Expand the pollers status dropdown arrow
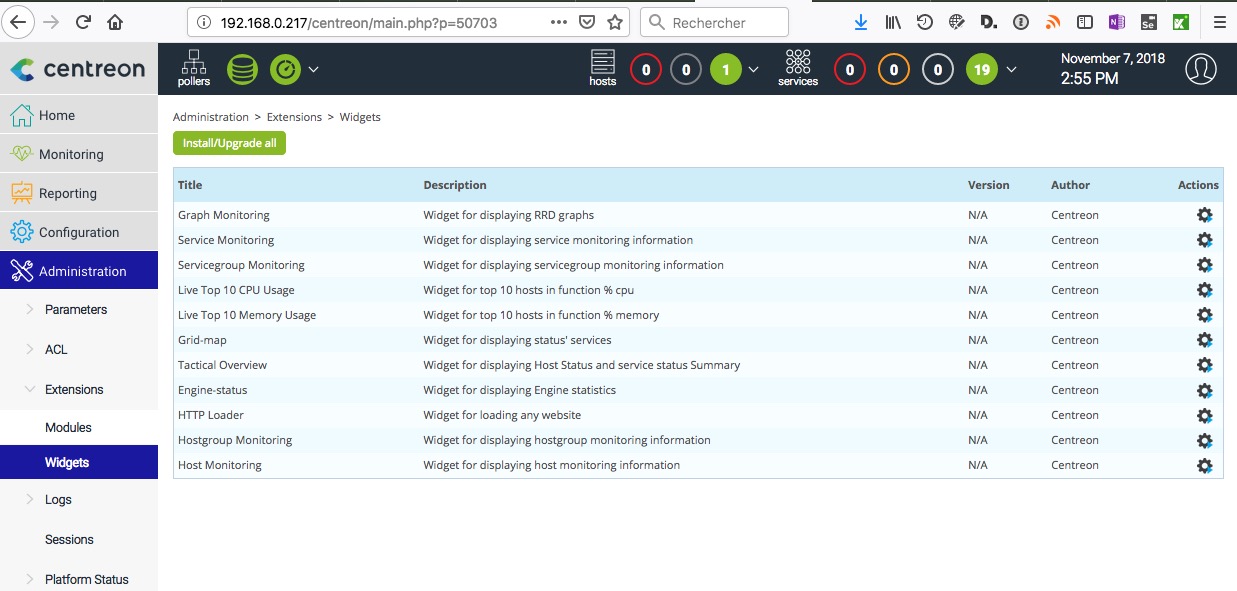Screen dimensions: 1237x591 313,69
